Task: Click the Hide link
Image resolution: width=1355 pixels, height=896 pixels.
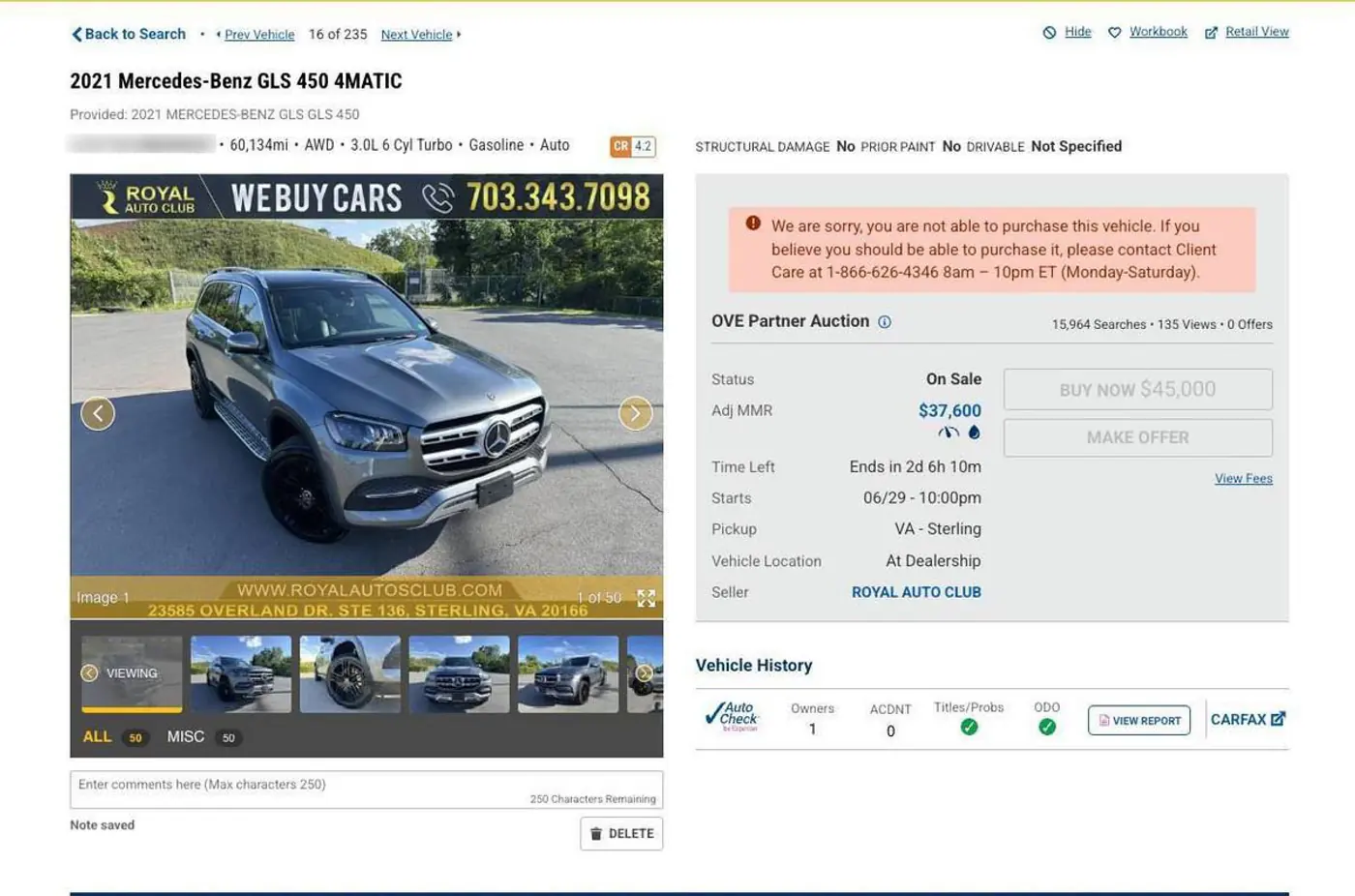Action: (x=1078, y=32)
